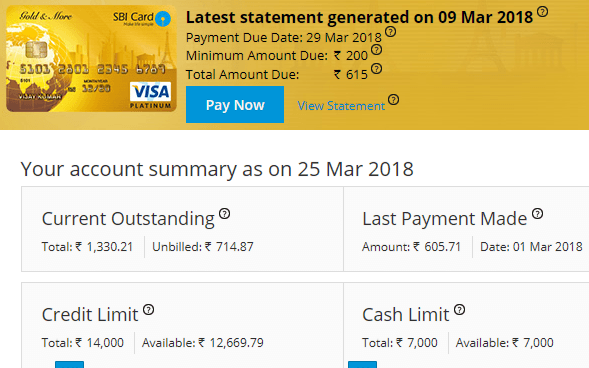Show info for Minimum Amount Due
The height and width of the screenshot is (368, 589).
coord(376,50)
